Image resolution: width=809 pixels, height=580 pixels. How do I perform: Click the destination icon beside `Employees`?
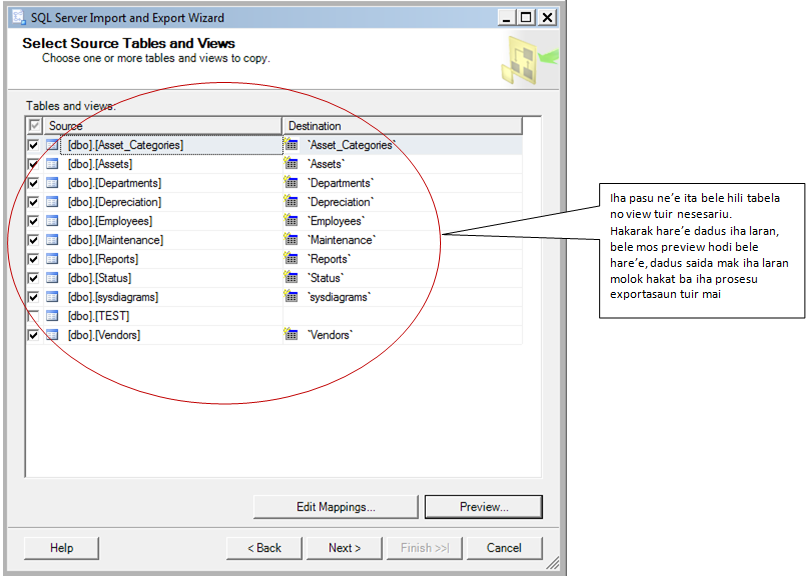[291, 220]
